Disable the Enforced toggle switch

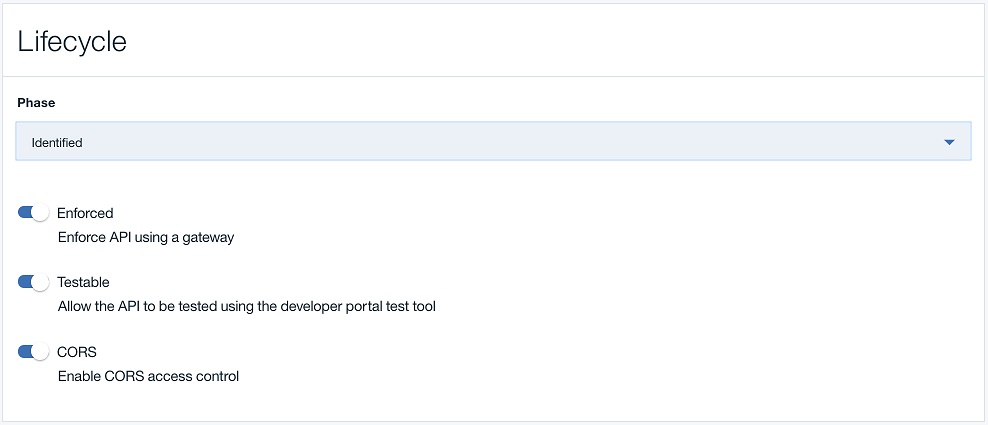(x=34, y=213)
